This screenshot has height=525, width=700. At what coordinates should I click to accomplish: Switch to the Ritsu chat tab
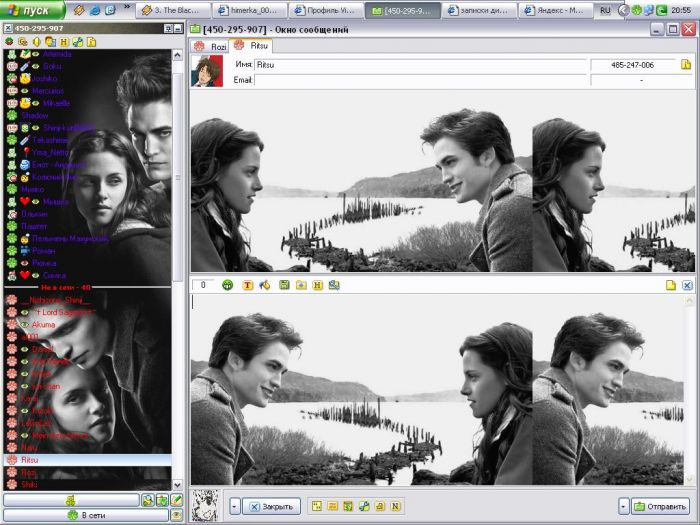[251, 46]
